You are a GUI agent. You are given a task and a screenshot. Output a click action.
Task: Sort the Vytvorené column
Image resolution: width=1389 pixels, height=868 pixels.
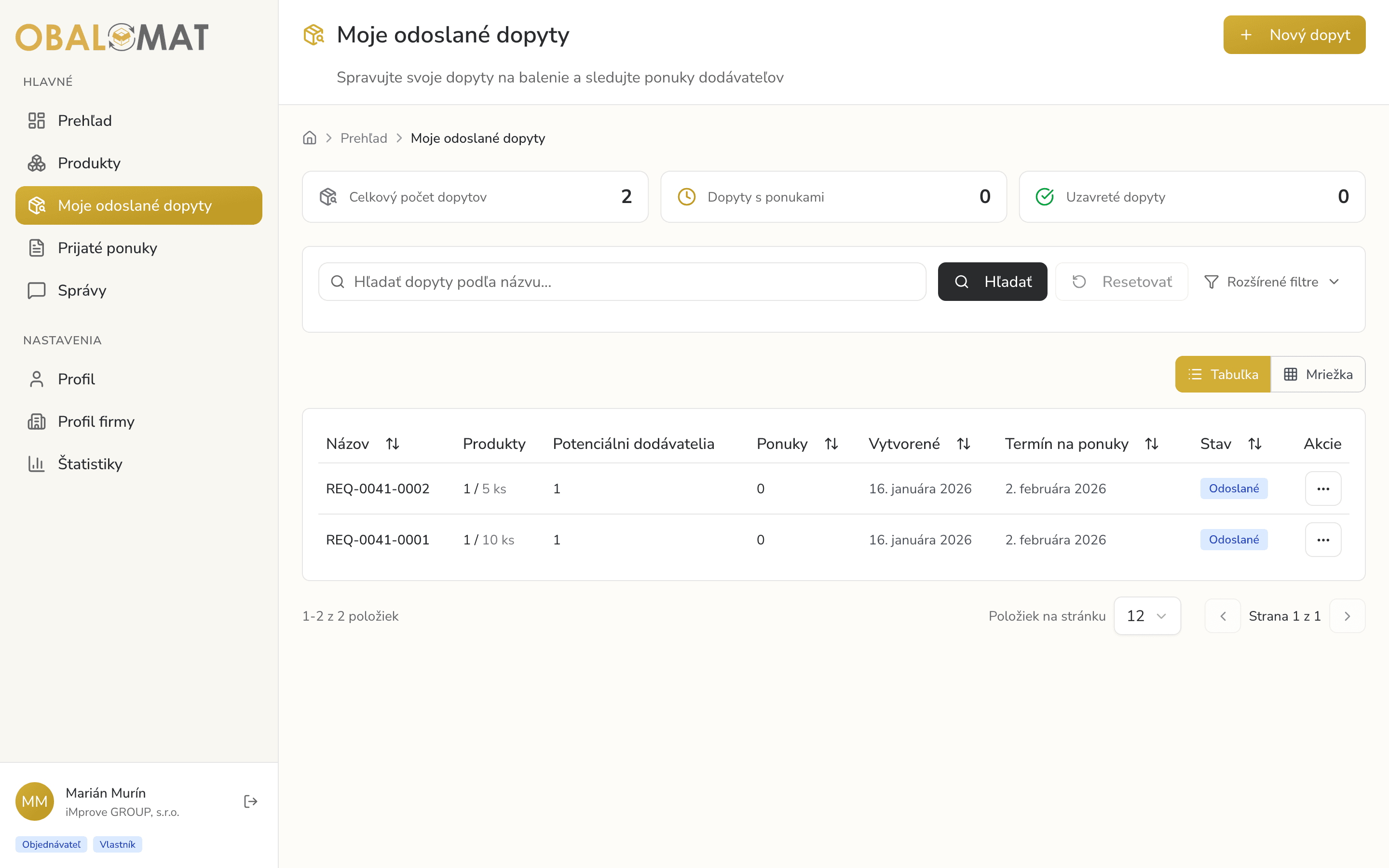click(x=963, y=444)
